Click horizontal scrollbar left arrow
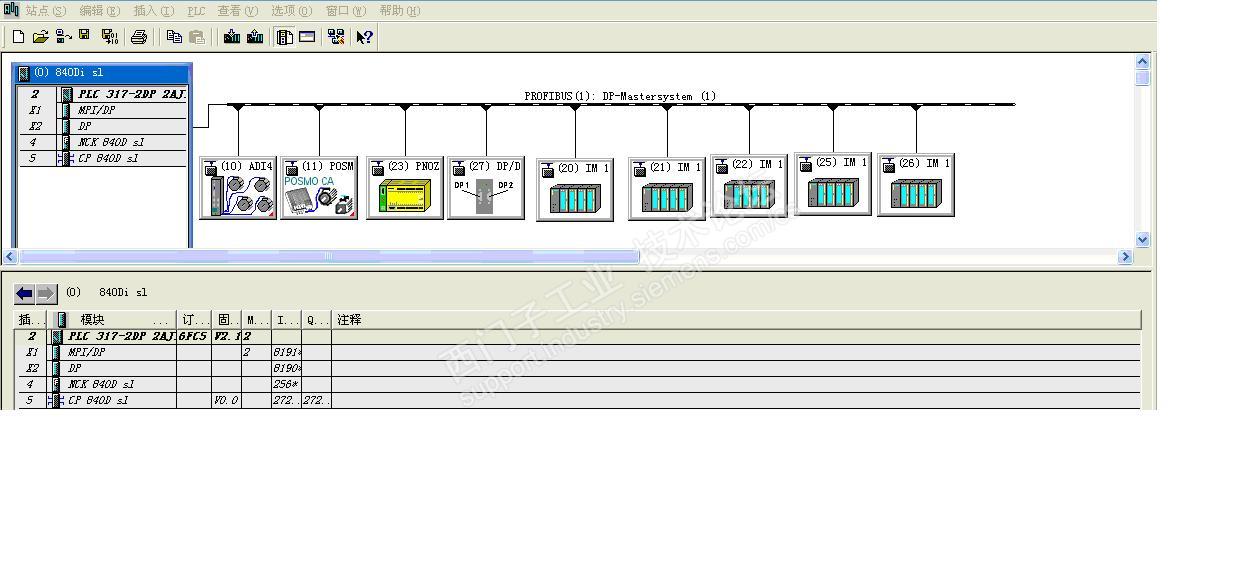The height and width of the screenshot is (576, 1239). click(x=11, y=257)
